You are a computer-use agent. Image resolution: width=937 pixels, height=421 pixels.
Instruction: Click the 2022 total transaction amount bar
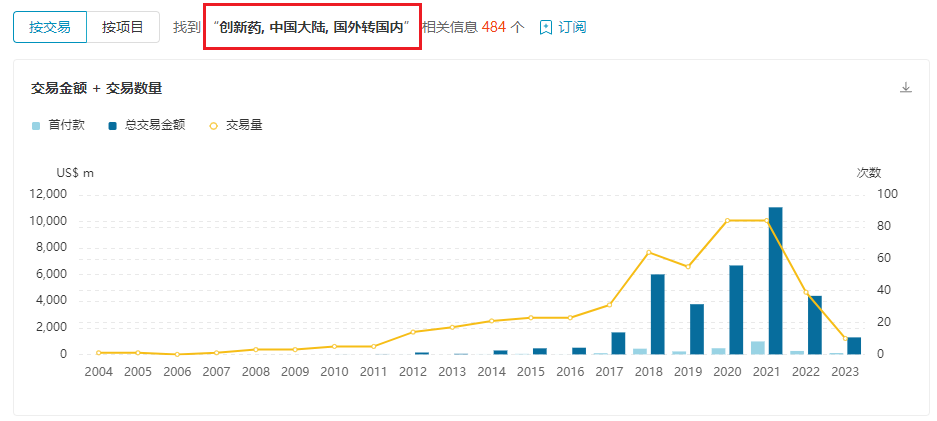(x=815, y=325)
